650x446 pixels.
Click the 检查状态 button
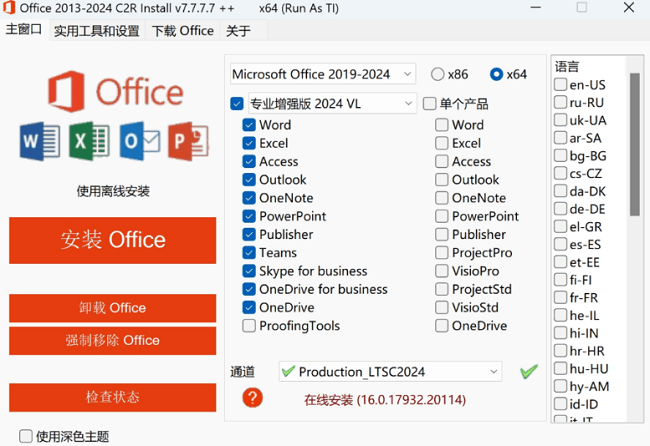113,397
